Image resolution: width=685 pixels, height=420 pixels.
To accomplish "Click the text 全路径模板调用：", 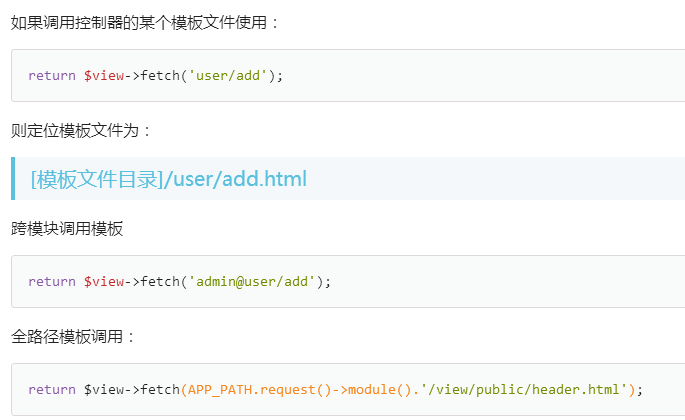I will tap(73, 337).
